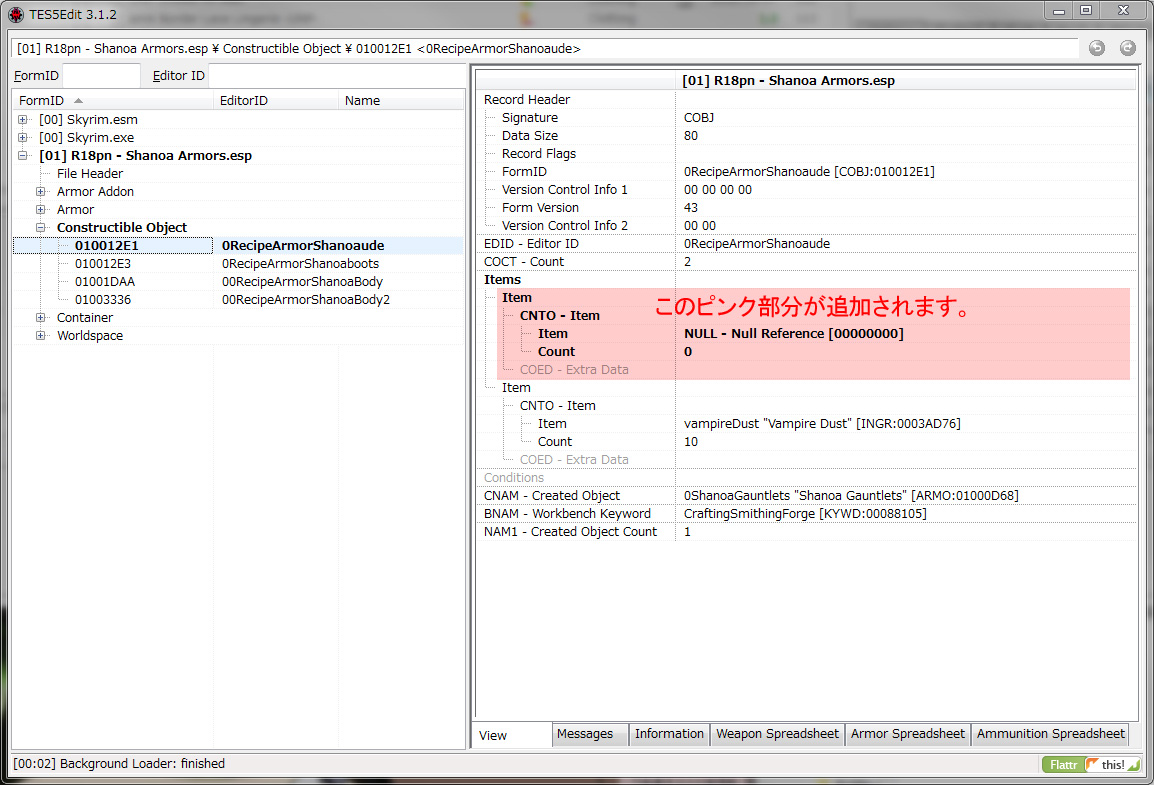This screenshot has width=1154, height=785.
Task: Sort by the EditorID column header
Action: pyautogui.click(x=276, y=100)
